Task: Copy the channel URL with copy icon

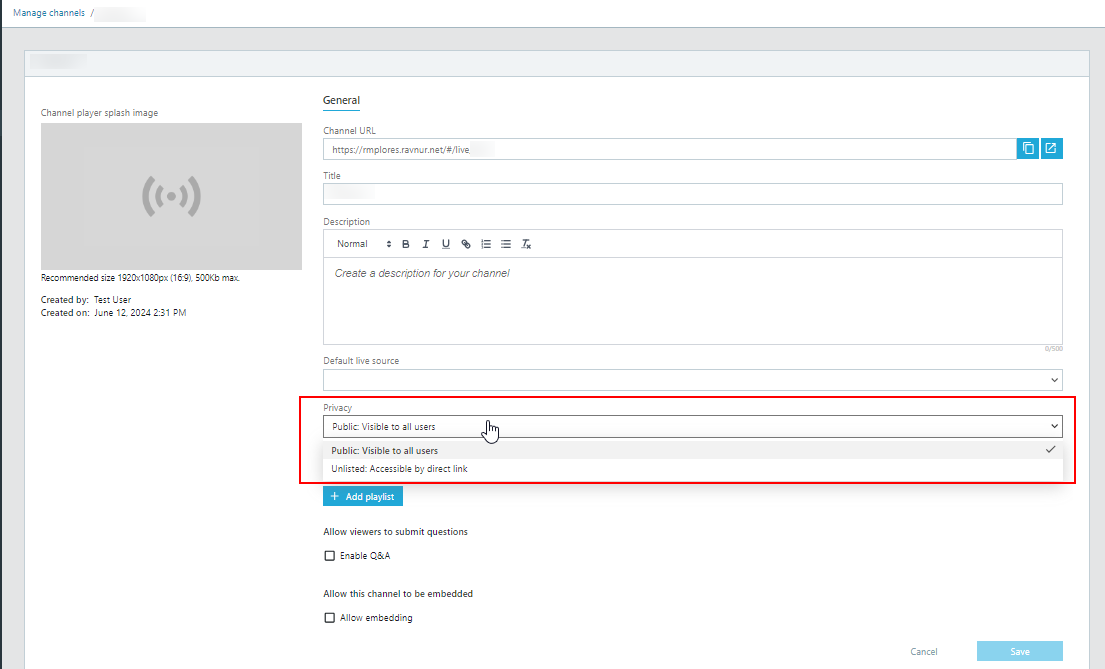Action: pos(1027,149)
